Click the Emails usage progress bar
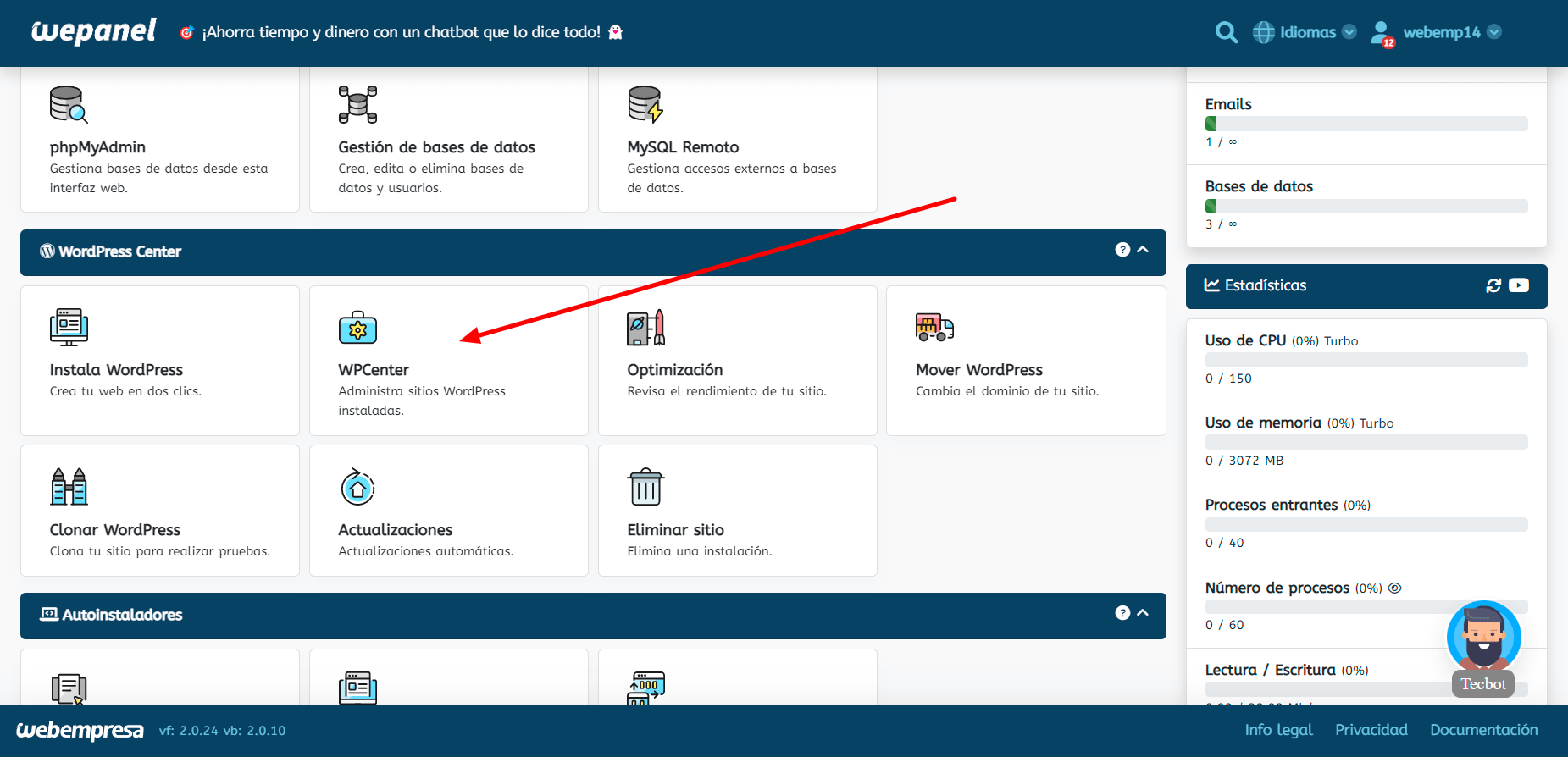 point(1366,124)
